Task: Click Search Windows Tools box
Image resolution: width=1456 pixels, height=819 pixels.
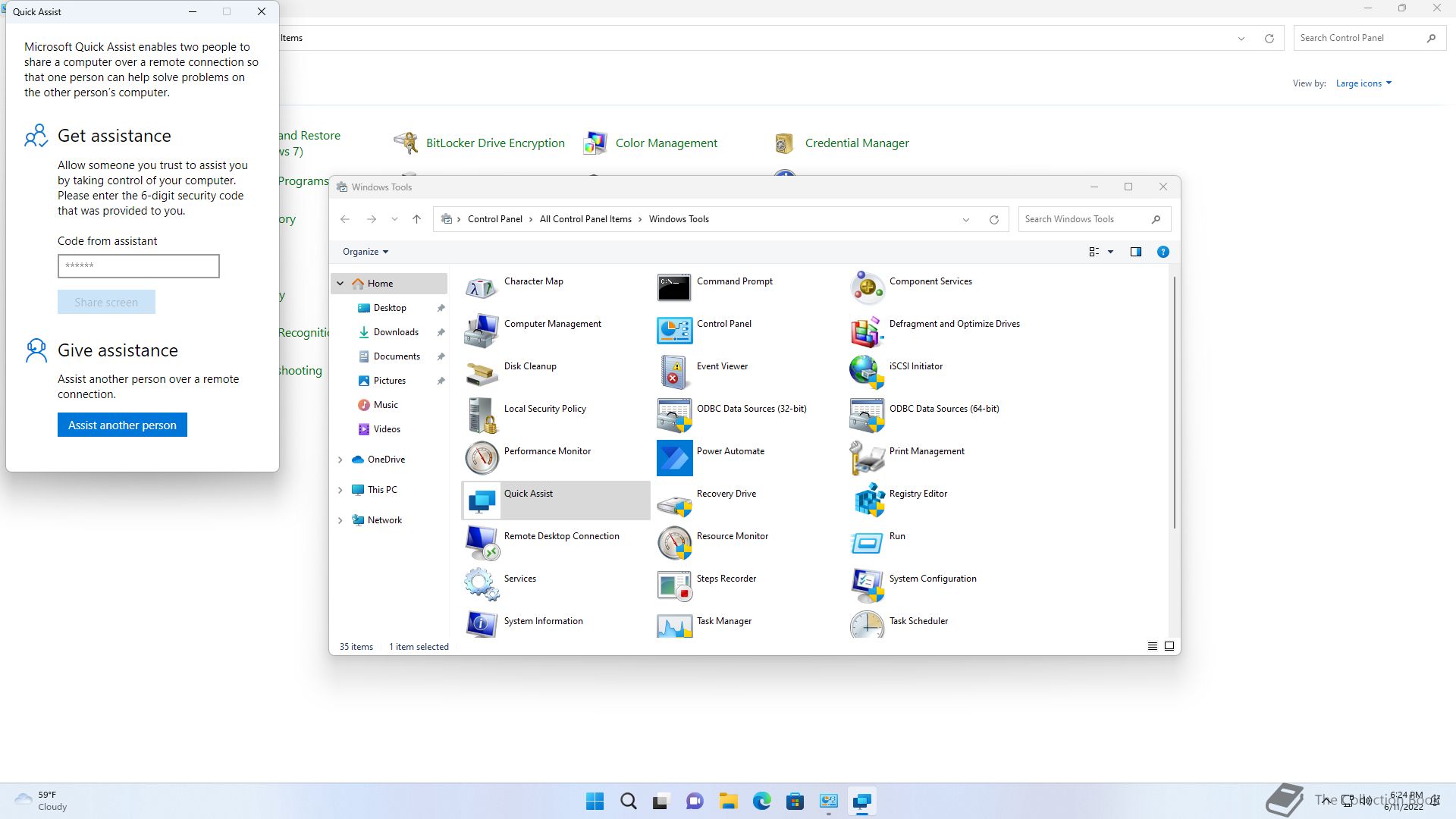Action: (x=1094, y=219)
